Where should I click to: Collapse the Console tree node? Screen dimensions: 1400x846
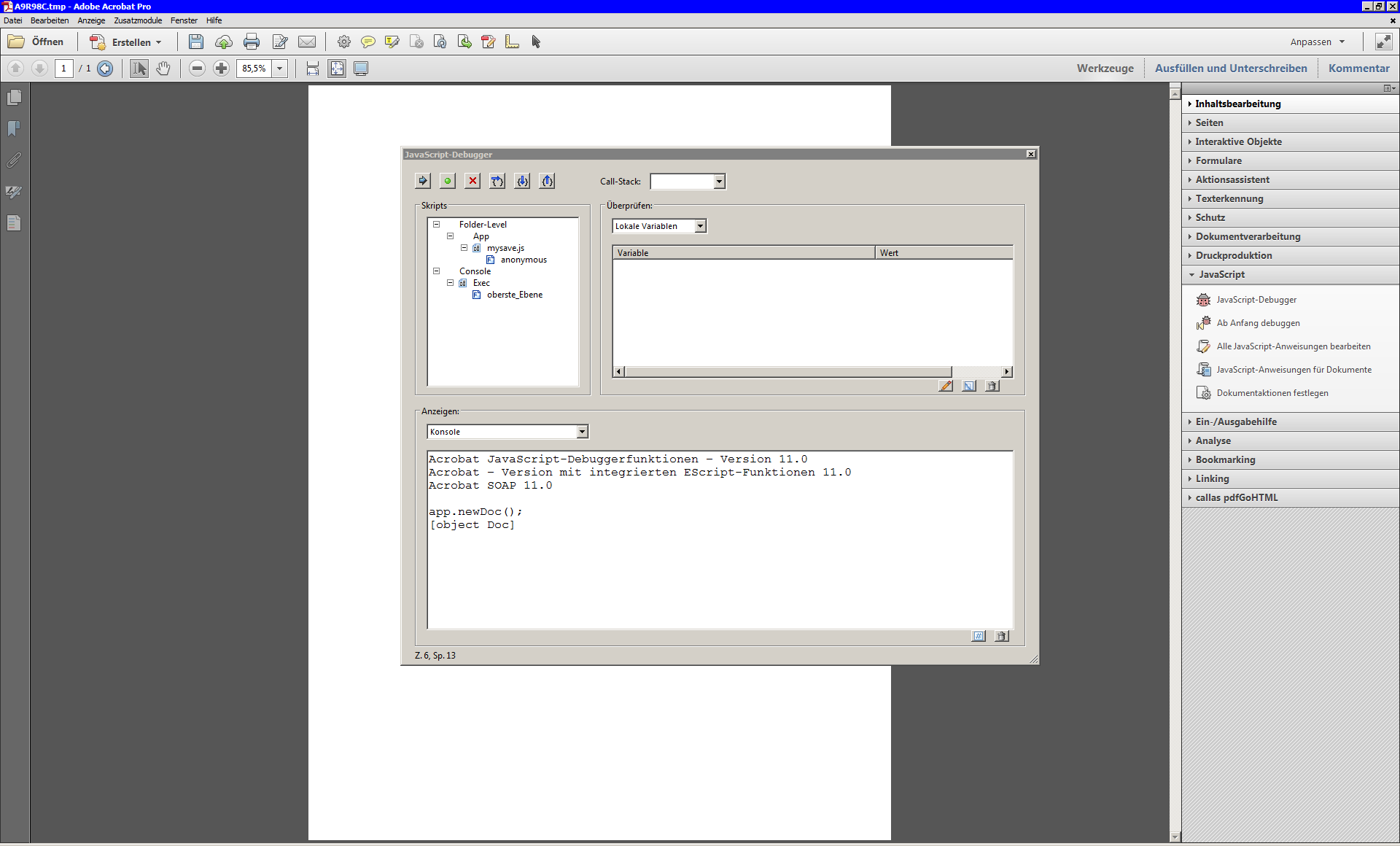[x=437, y=271]
